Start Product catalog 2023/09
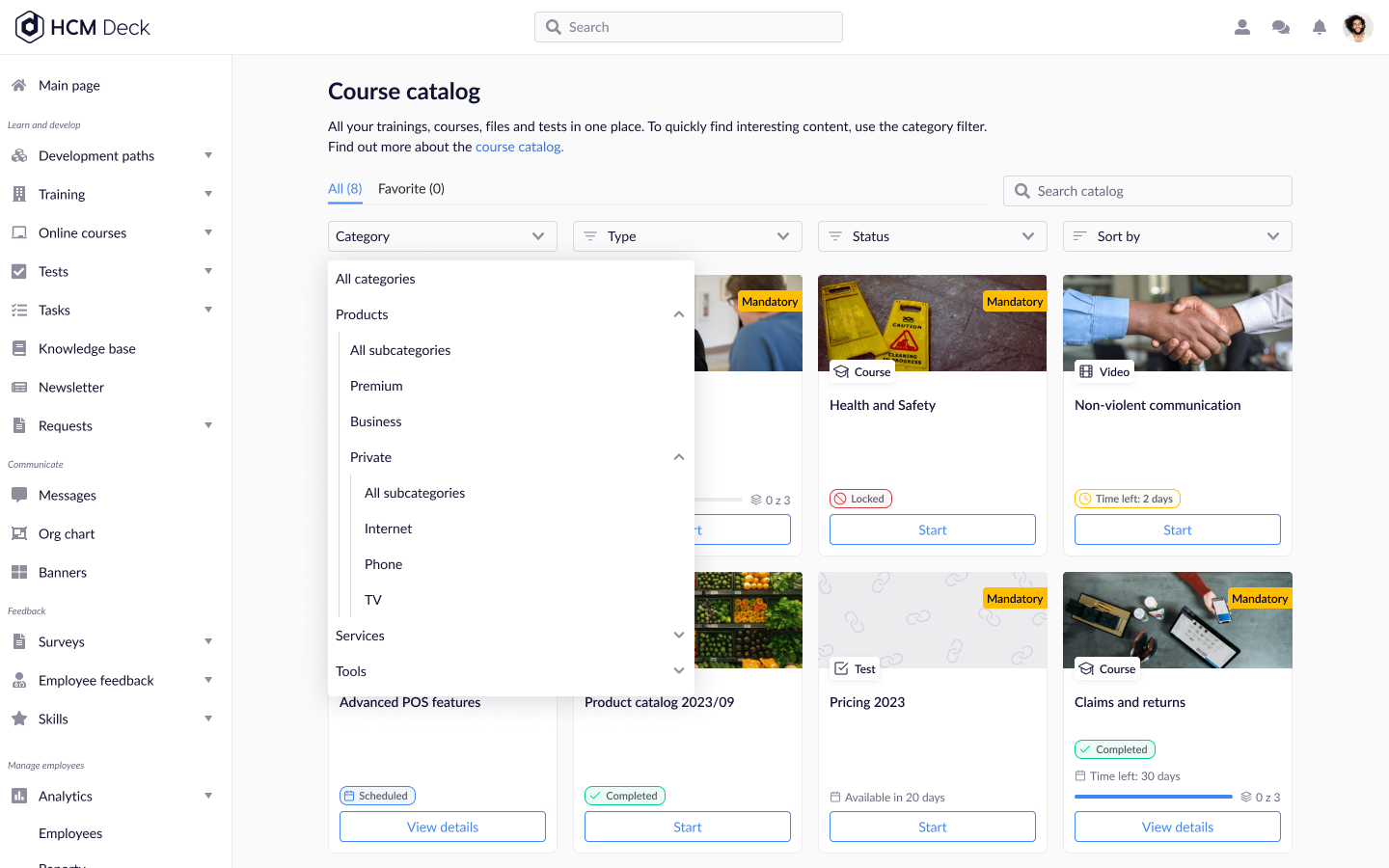1389x868 pixels. click(688, 827)
